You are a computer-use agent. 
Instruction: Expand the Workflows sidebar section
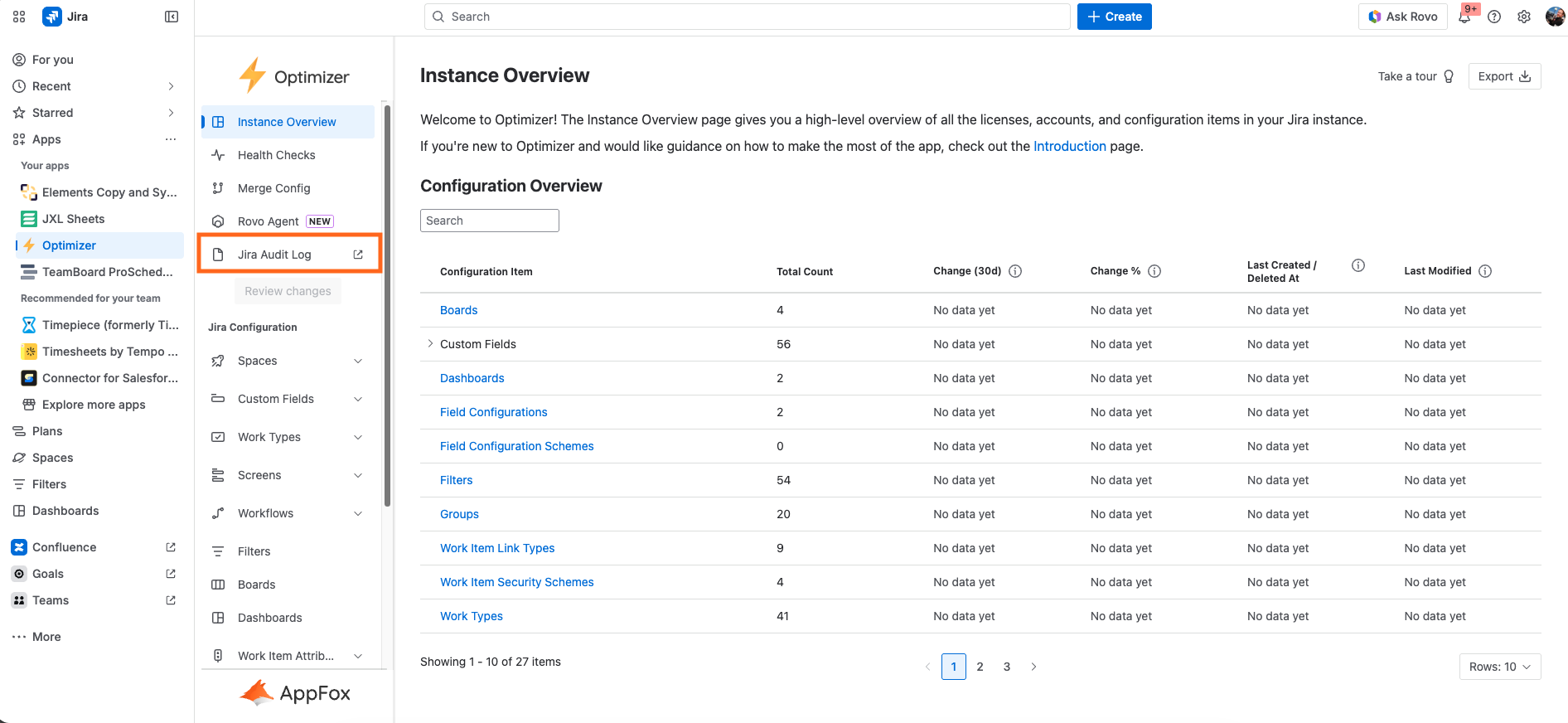point(358,513)
